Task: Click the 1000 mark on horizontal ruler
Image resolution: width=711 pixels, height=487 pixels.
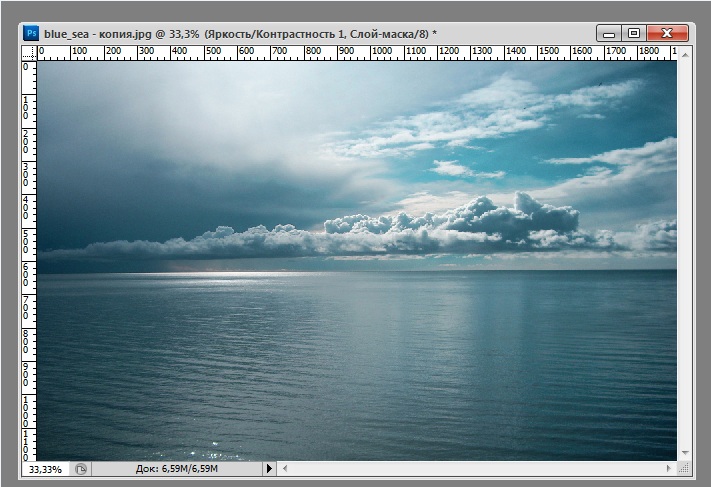Action: point(382,51)
